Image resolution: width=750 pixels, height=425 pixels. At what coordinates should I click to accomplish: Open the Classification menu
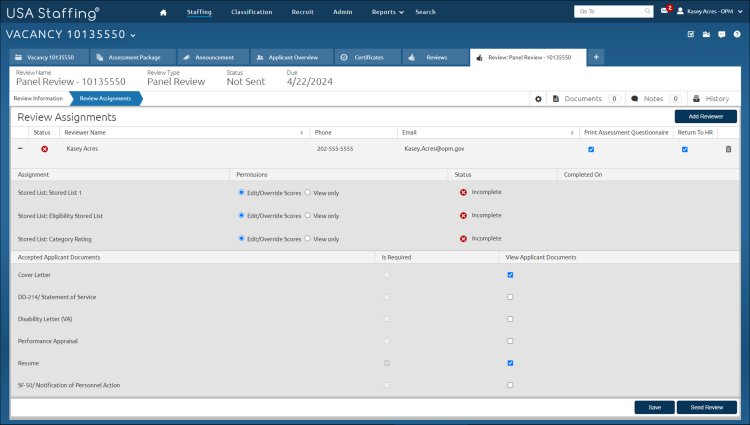[x=252, y=12]
